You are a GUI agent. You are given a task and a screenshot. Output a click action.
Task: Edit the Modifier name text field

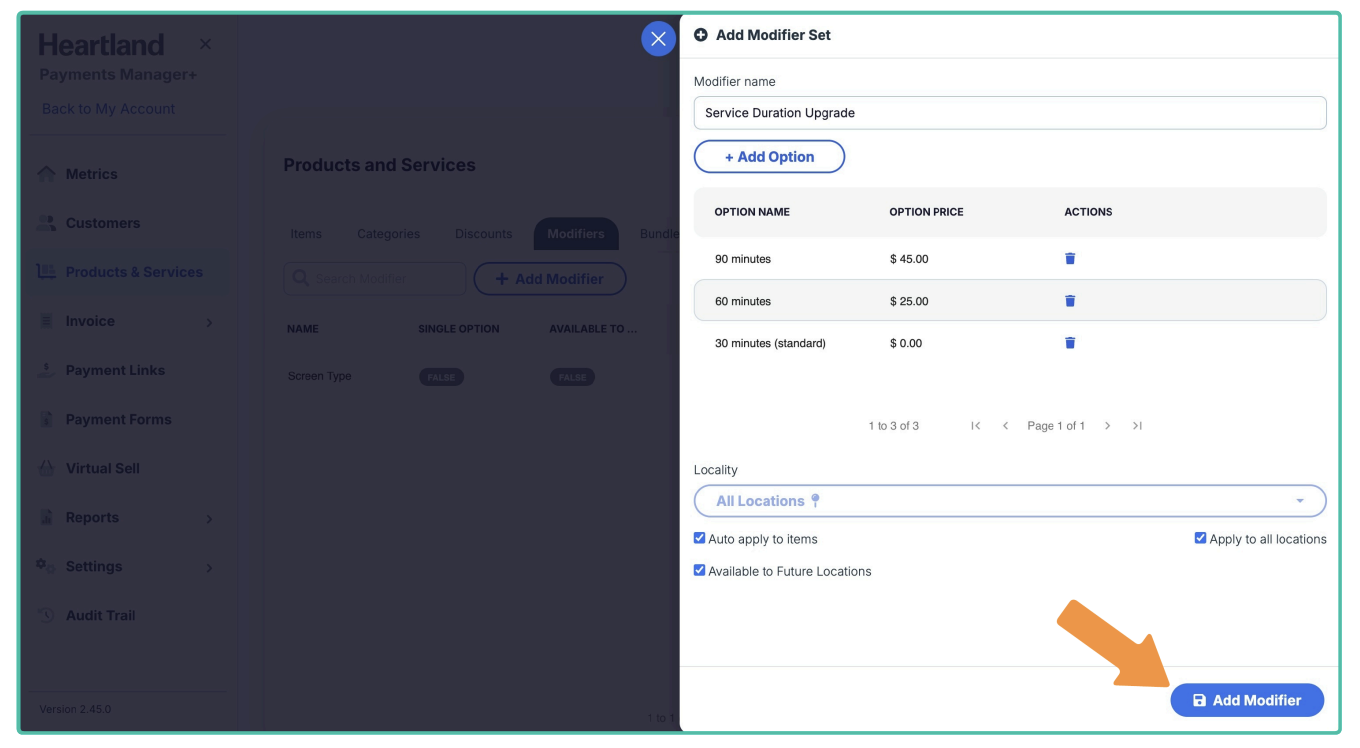[x=1010, y=113]
